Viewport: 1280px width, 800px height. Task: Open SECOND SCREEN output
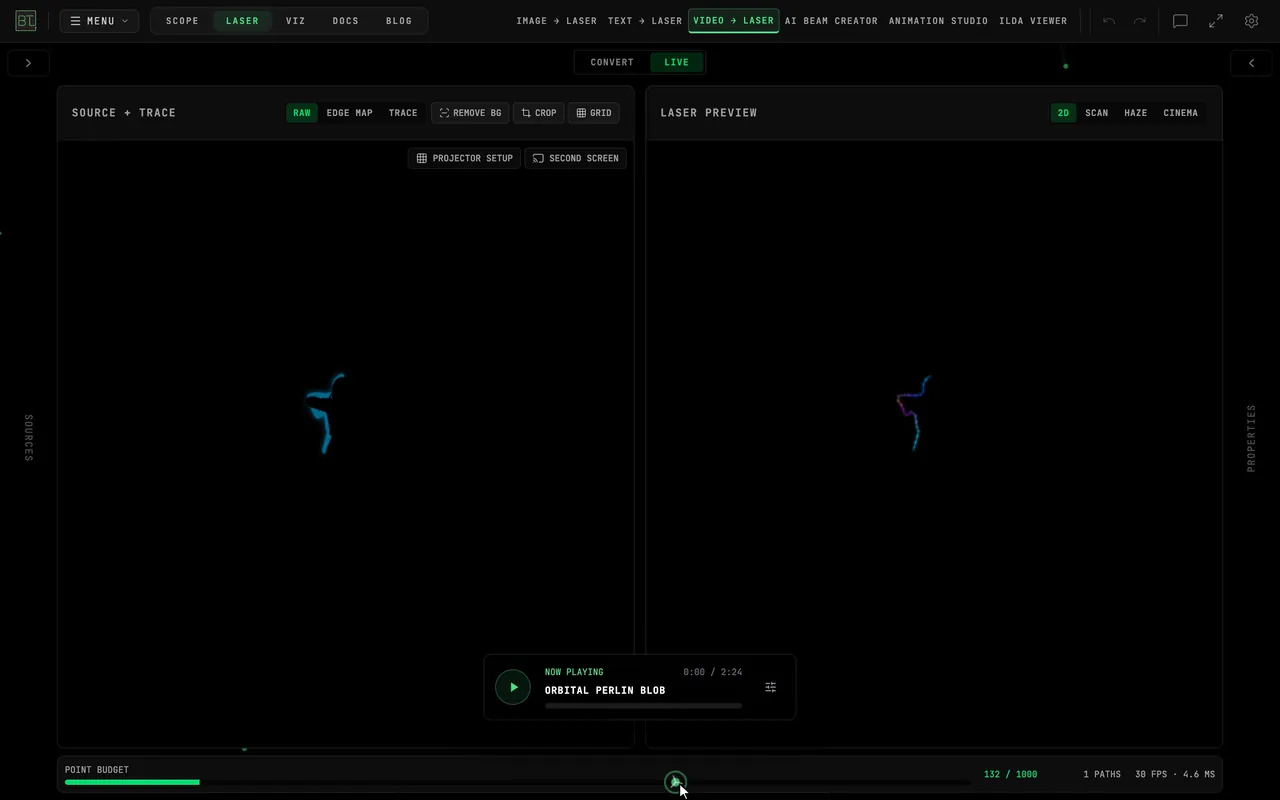[x=576, y=158]
